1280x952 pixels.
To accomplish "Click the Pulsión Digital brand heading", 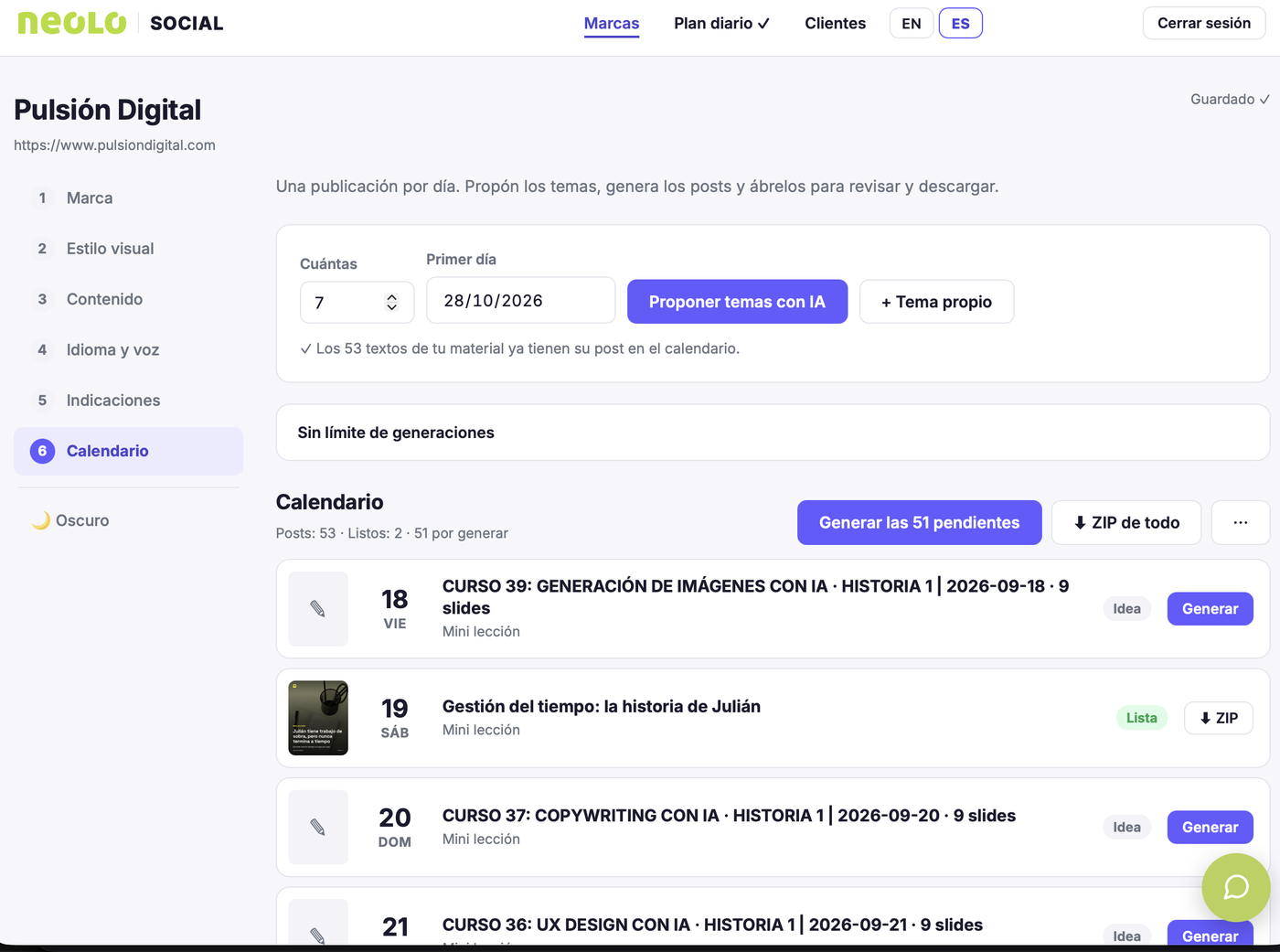I will point(108,110).
